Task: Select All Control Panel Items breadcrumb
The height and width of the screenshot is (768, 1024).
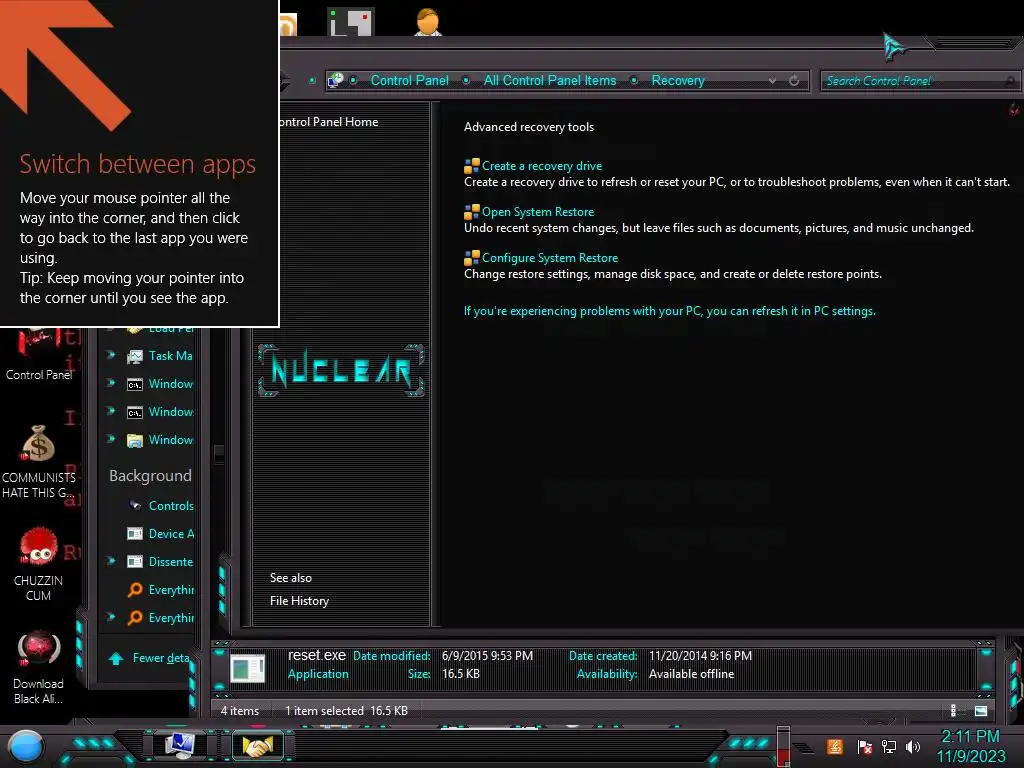Action: click(550, 80)
